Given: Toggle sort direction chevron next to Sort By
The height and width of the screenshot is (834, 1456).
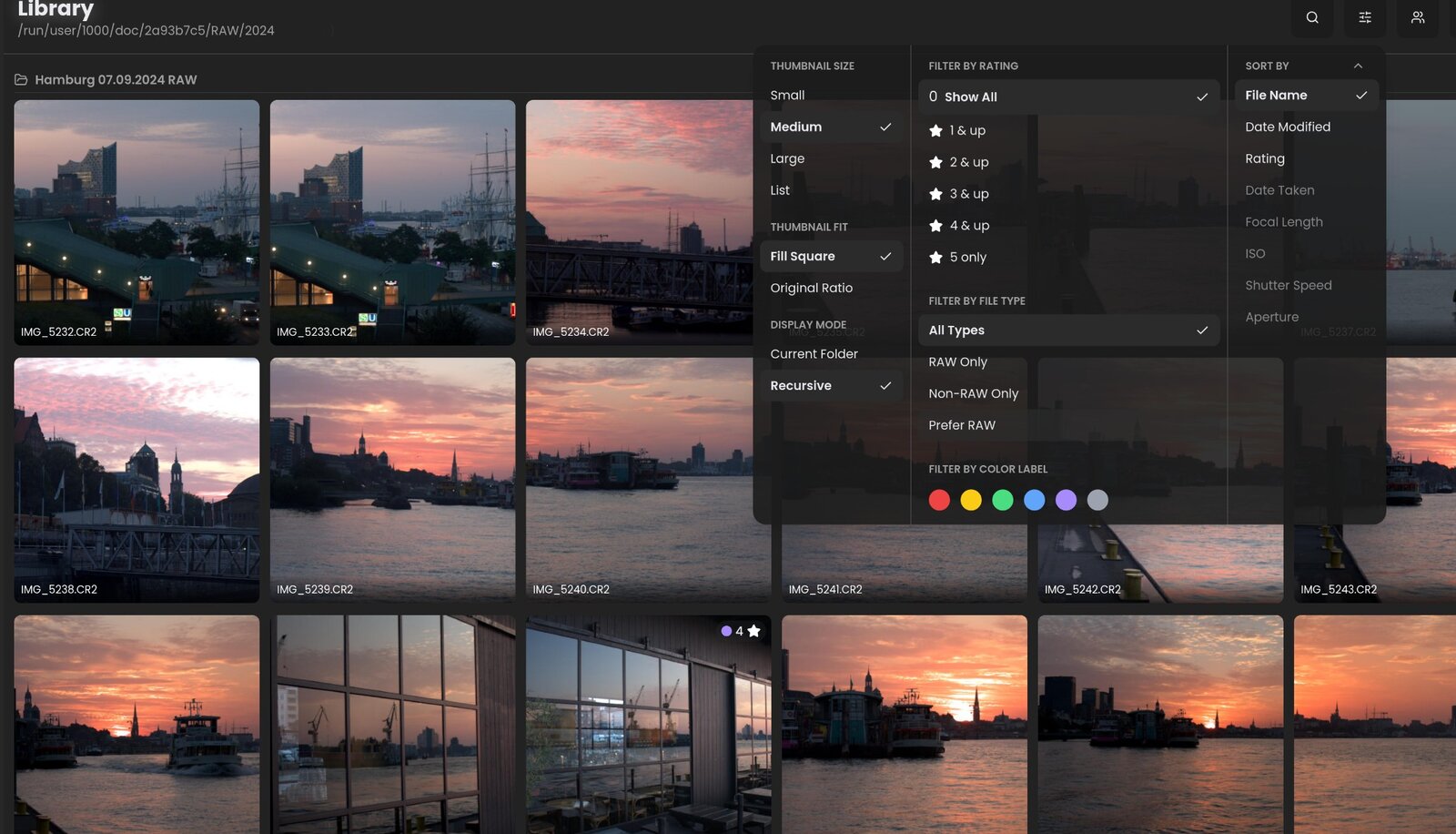Looking at the screenshot, I should 1358,66.
